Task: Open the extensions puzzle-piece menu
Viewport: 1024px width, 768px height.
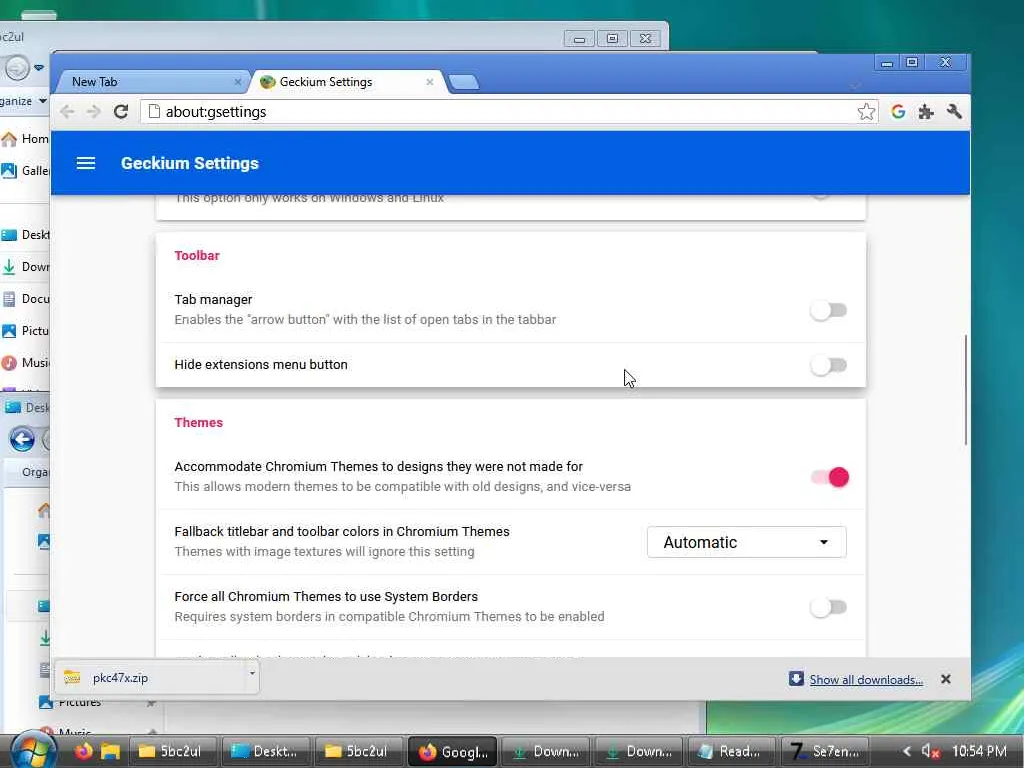Action: (x=926, y=112)
